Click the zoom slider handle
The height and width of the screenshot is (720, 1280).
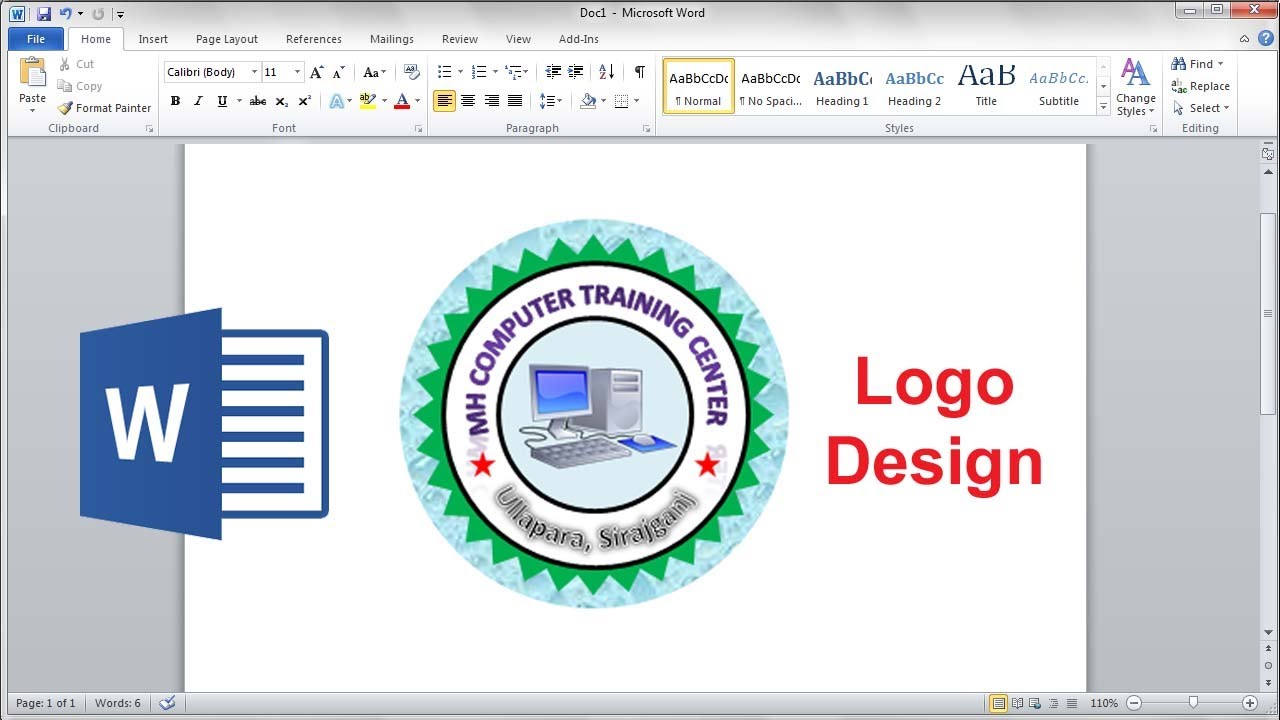1192,703
